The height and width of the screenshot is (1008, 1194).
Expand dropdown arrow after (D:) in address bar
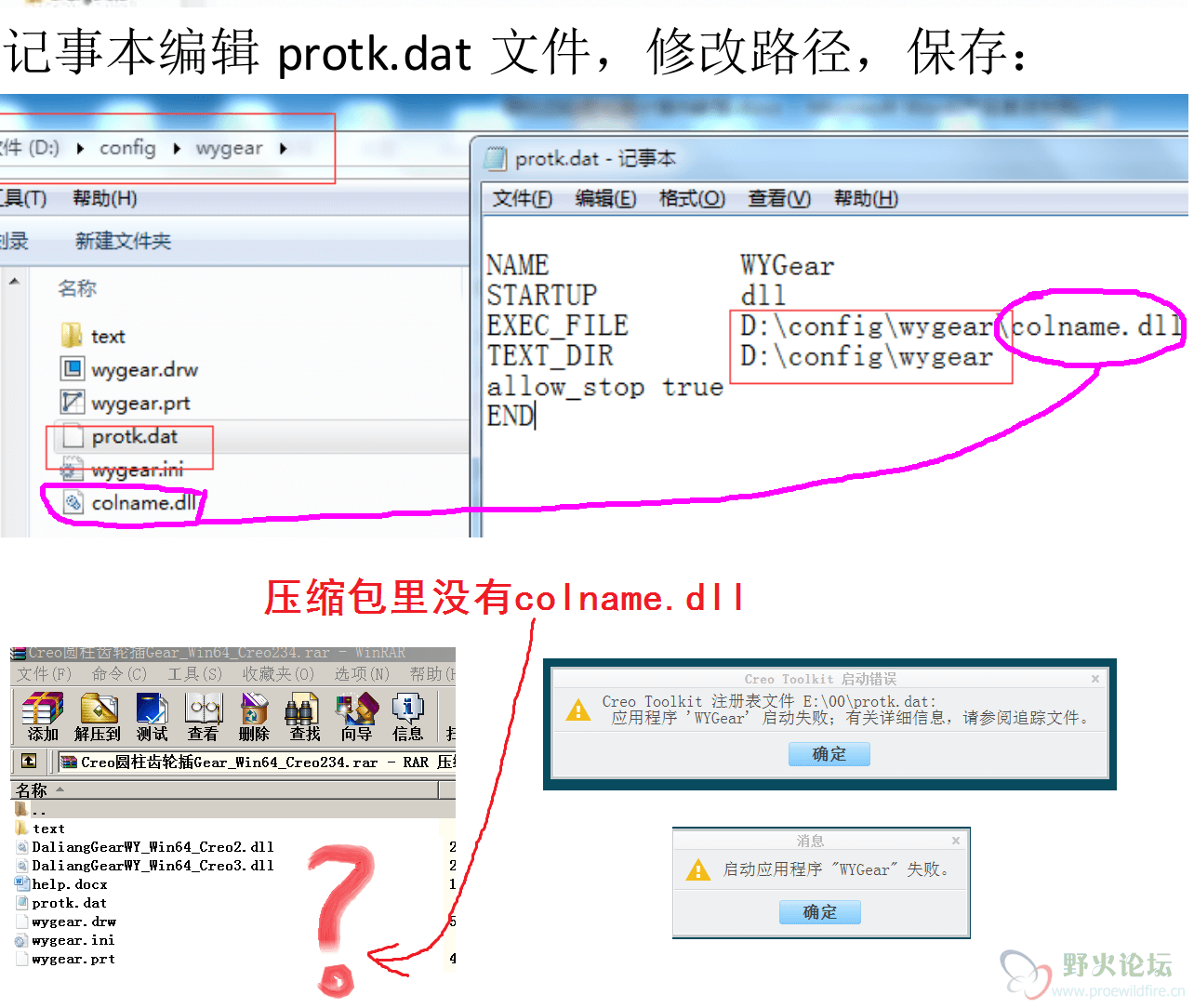pos(80,149)
